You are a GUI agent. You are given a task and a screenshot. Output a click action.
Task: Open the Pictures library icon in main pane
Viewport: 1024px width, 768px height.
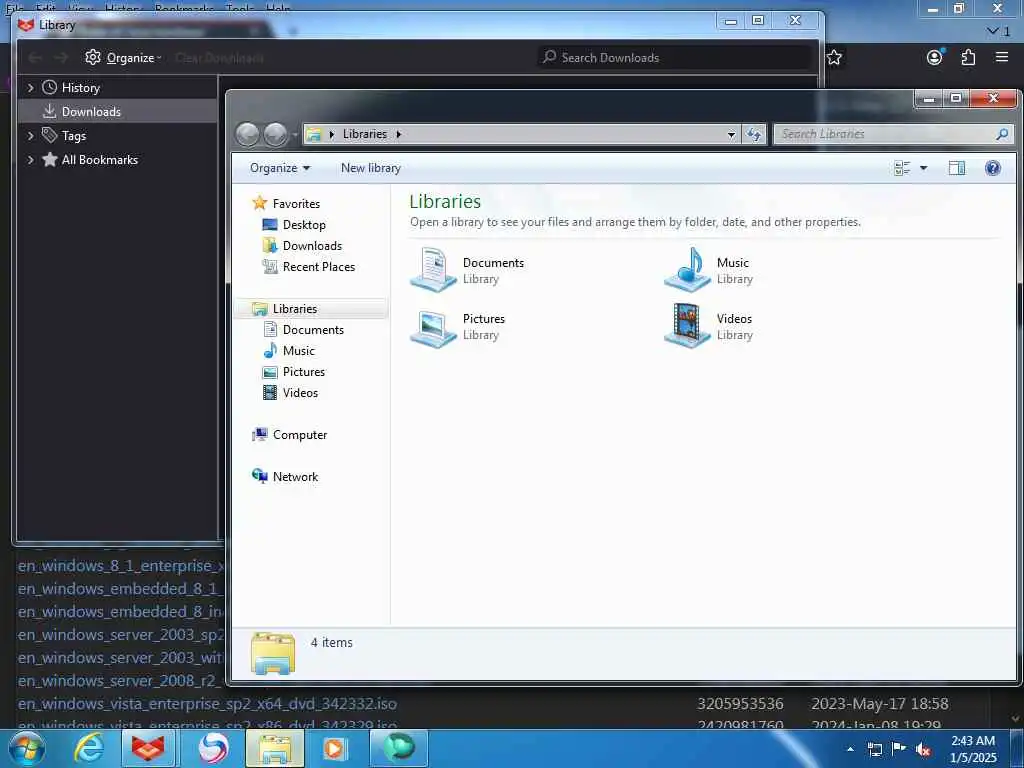click(433, 327)
